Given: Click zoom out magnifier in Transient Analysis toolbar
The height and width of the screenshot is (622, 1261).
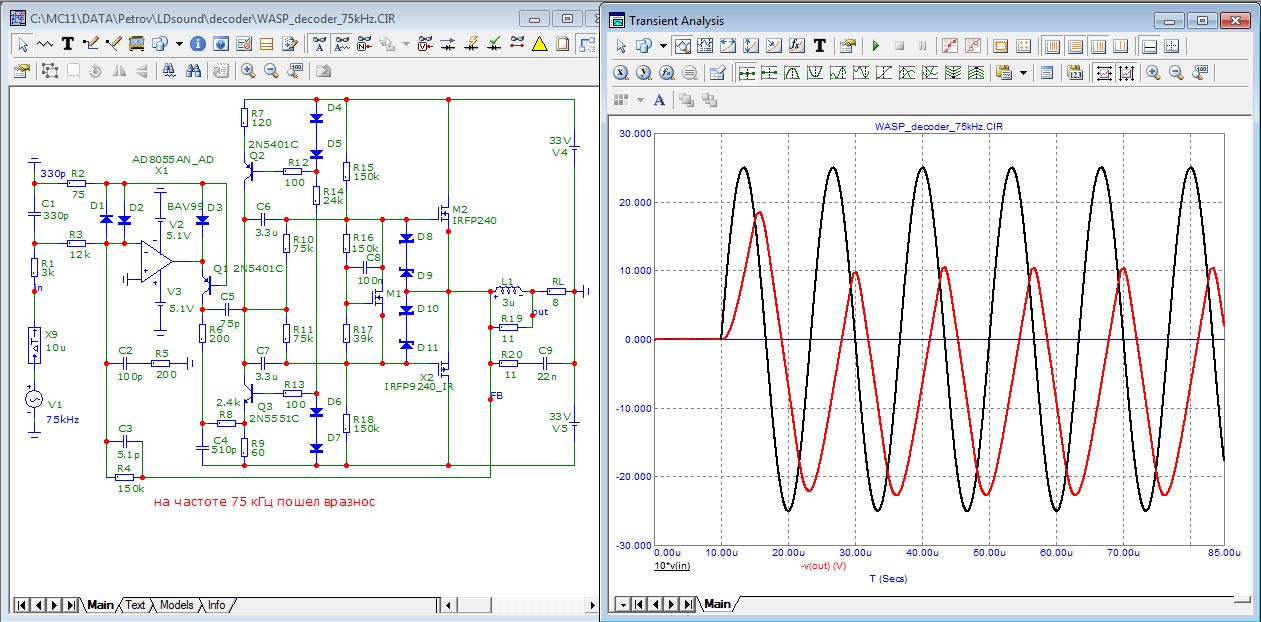Looking at the screenshot, I should [x=1177, y=72].
